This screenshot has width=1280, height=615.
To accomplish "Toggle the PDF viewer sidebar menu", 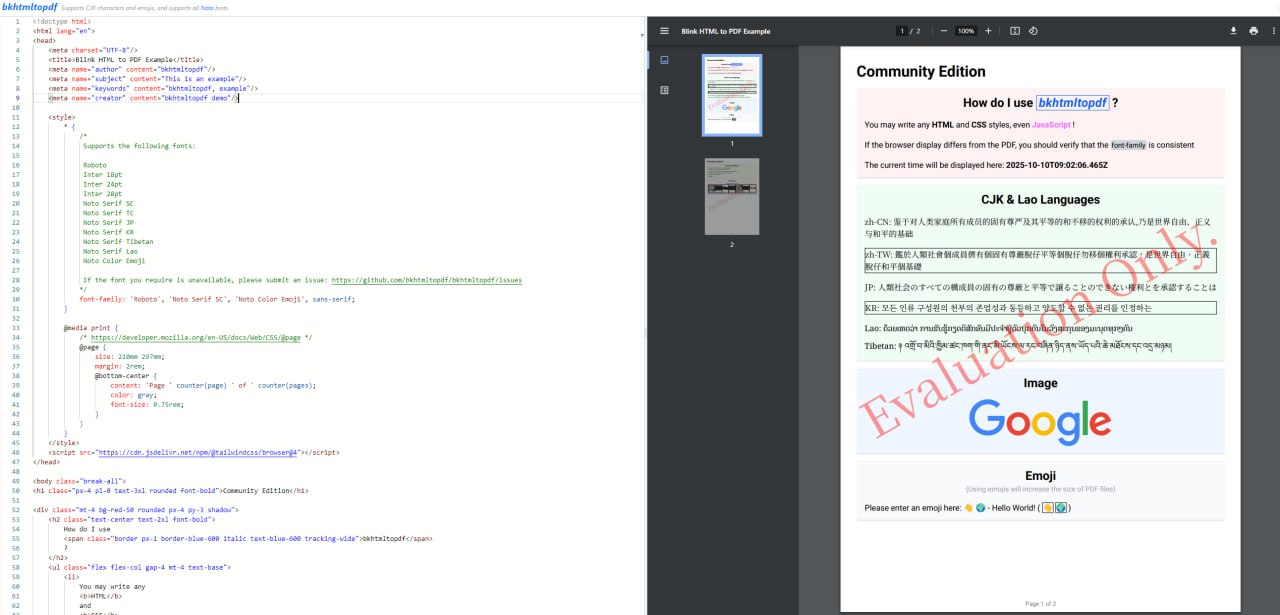I will 664,31.
